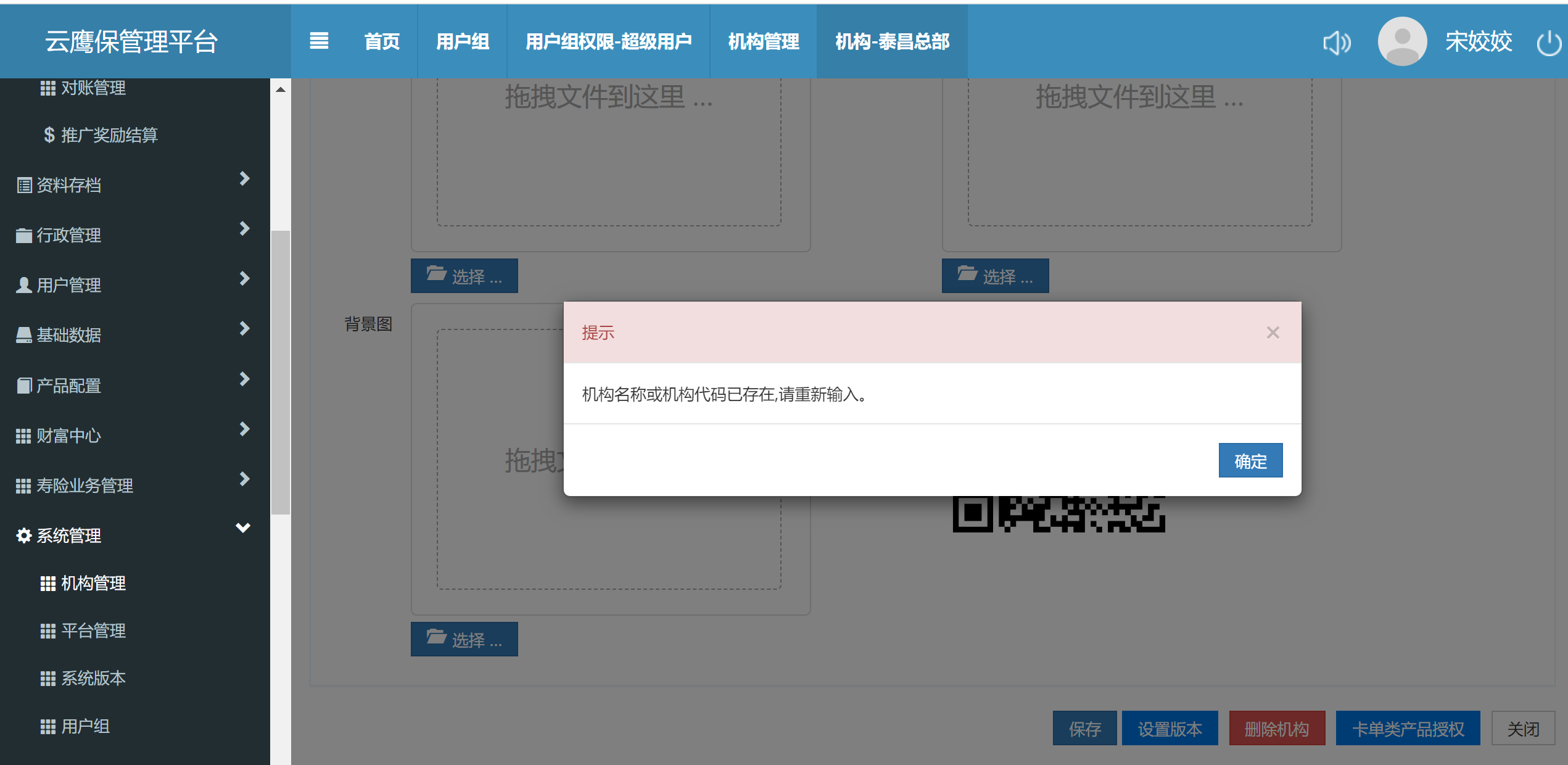1568x765 pixels.
Task: Click the sidebar scrollbar up arrow
Action: pos(281,89)
